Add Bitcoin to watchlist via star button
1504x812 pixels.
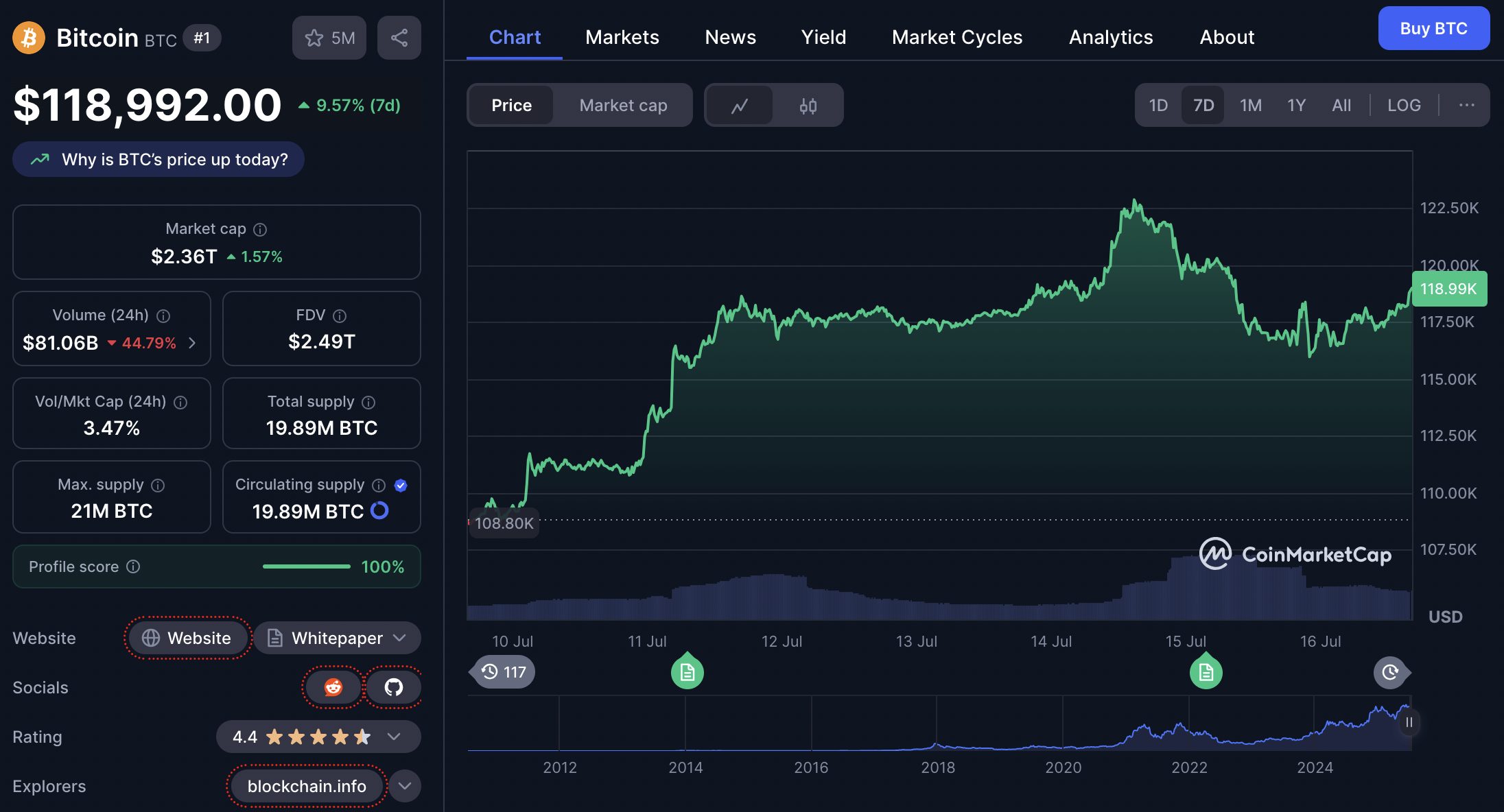tap(329, 38)
